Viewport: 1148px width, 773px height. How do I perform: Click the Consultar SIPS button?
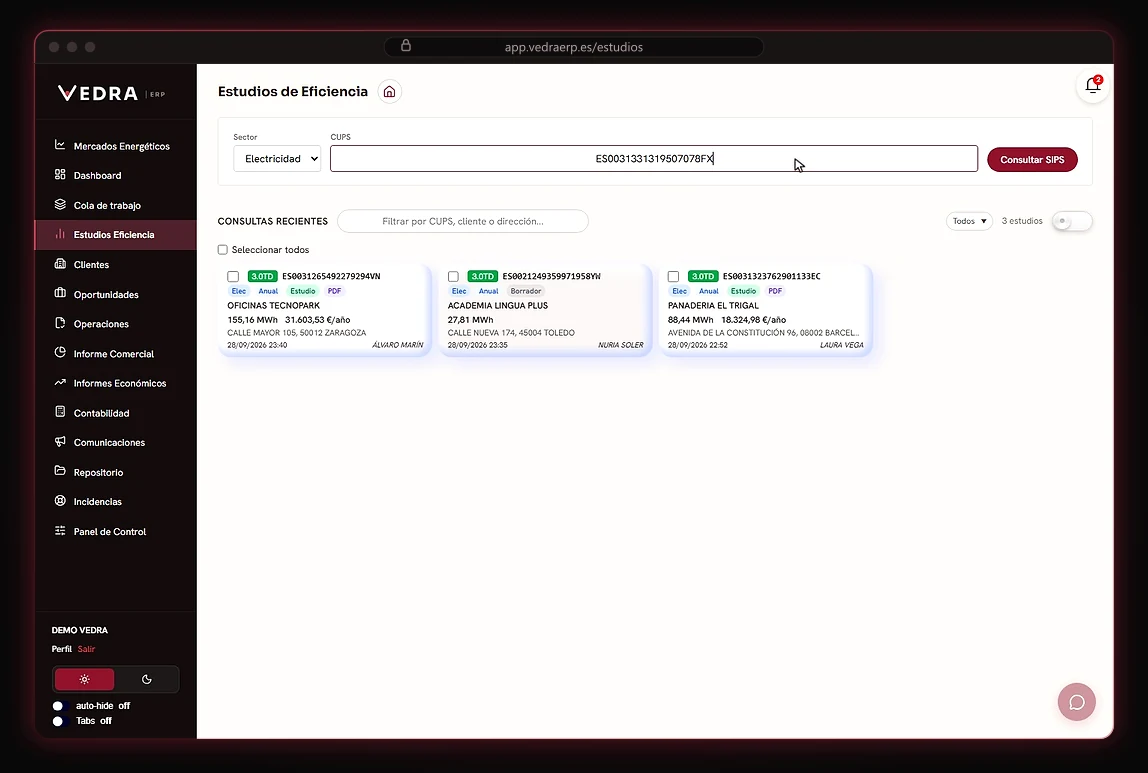[1032, 160]
